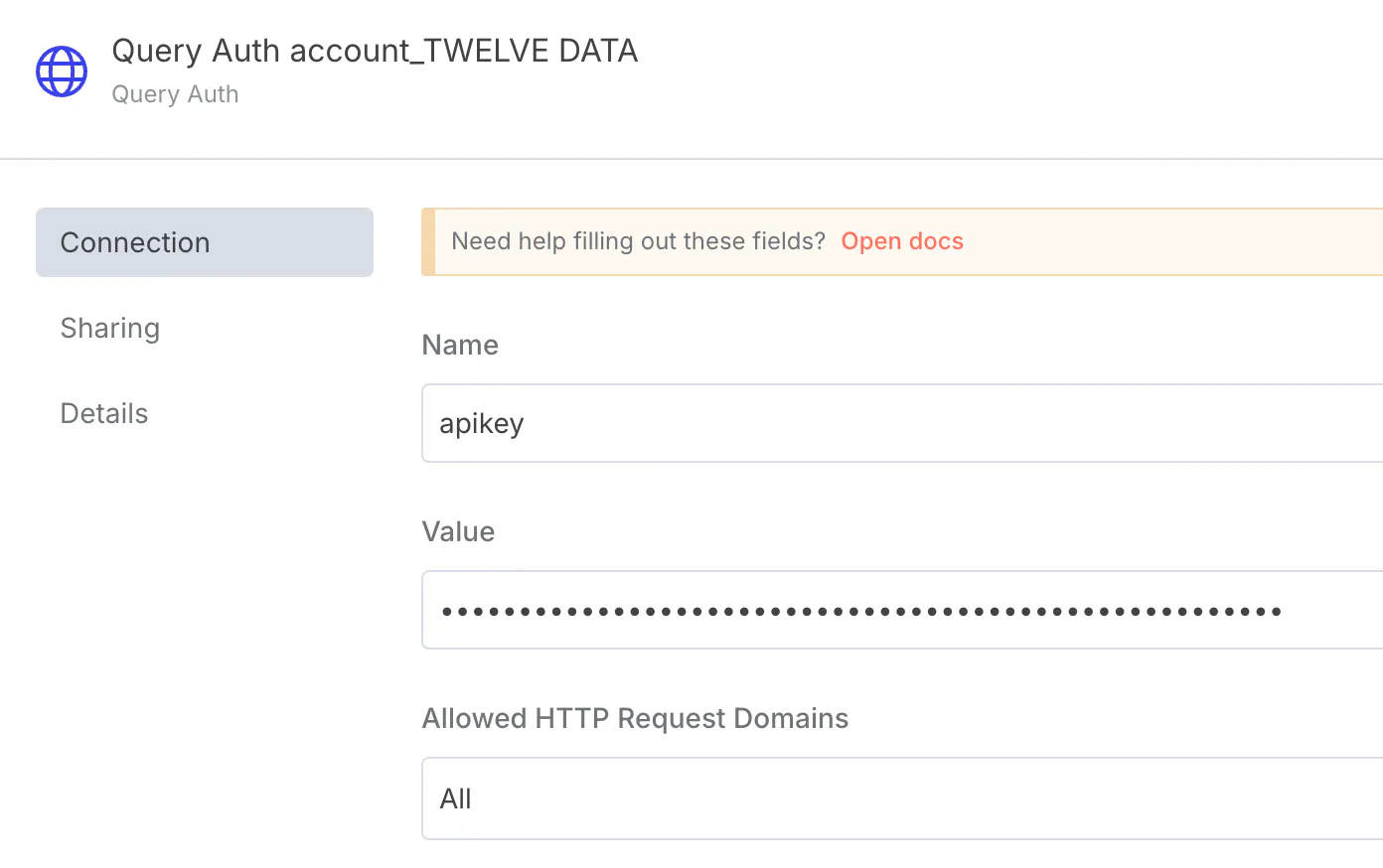
Task: Click the 'Query Auth' subtitle text
Action: click(x=175, y=94)
